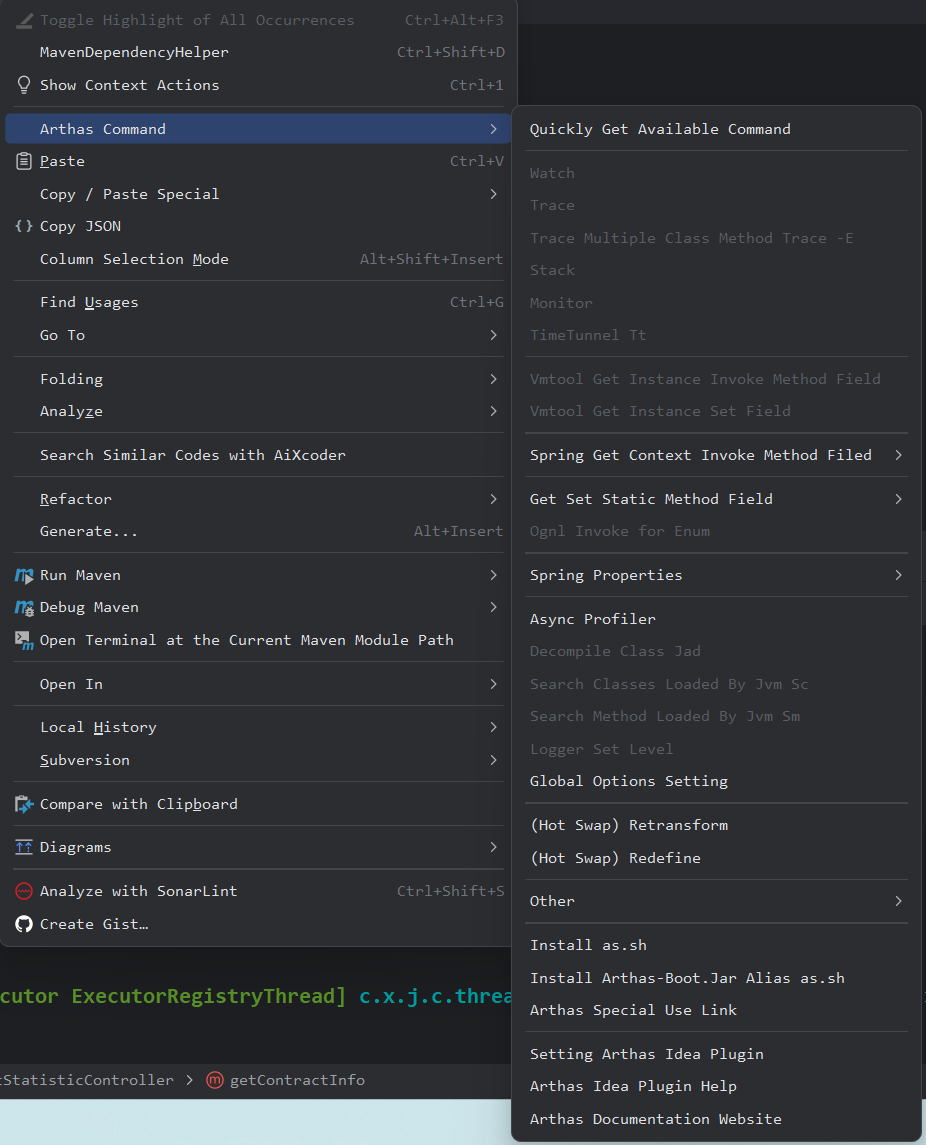Expand the Run Maven submenu arrow
This screenshot has width=926, height=1145.
494,575
